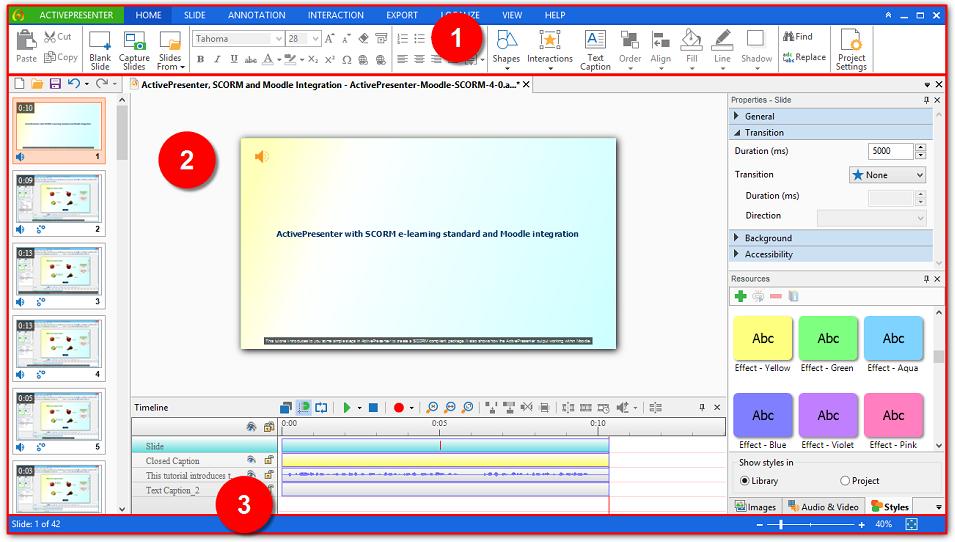Expand the General properties section

(x=831, y=116)
